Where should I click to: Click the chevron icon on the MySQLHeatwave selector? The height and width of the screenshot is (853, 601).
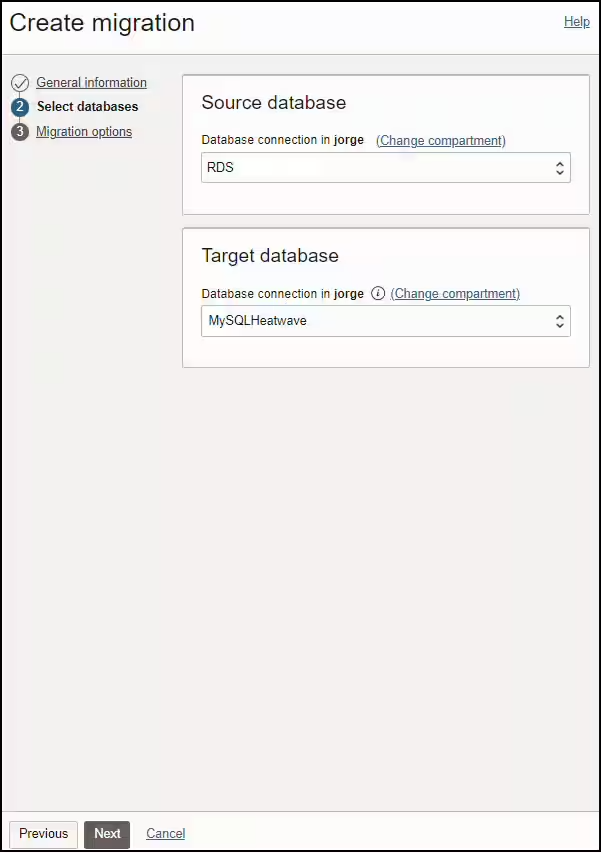coord(559,321)
